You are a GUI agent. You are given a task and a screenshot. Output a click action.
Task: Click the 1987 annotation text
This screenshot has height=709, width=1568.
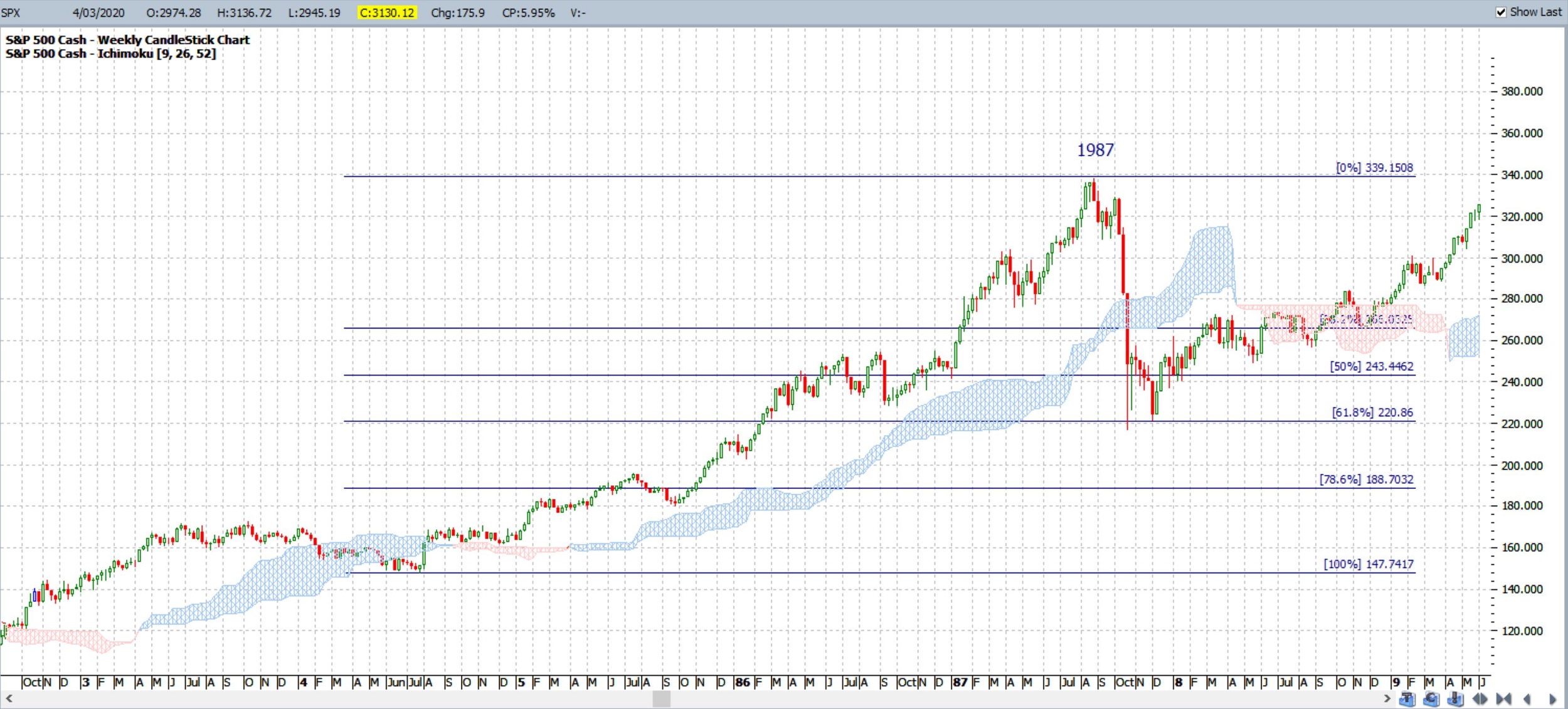coord(1096,150)
